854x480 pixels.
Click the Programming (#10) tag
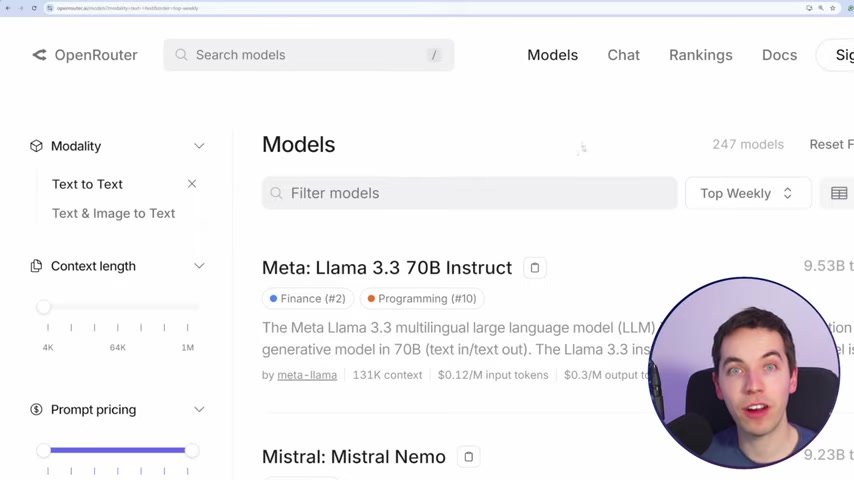click(x=422, y=299)
